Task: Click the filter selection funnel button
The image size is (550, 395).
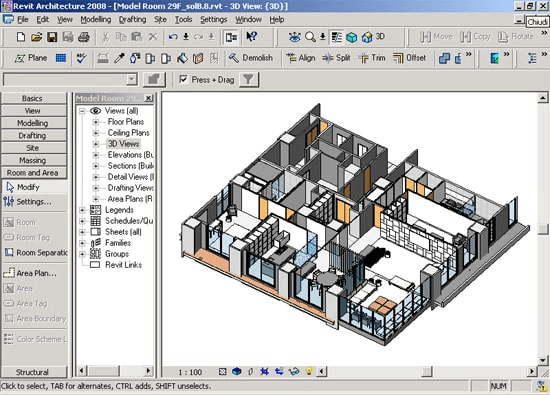Action: 249,80
